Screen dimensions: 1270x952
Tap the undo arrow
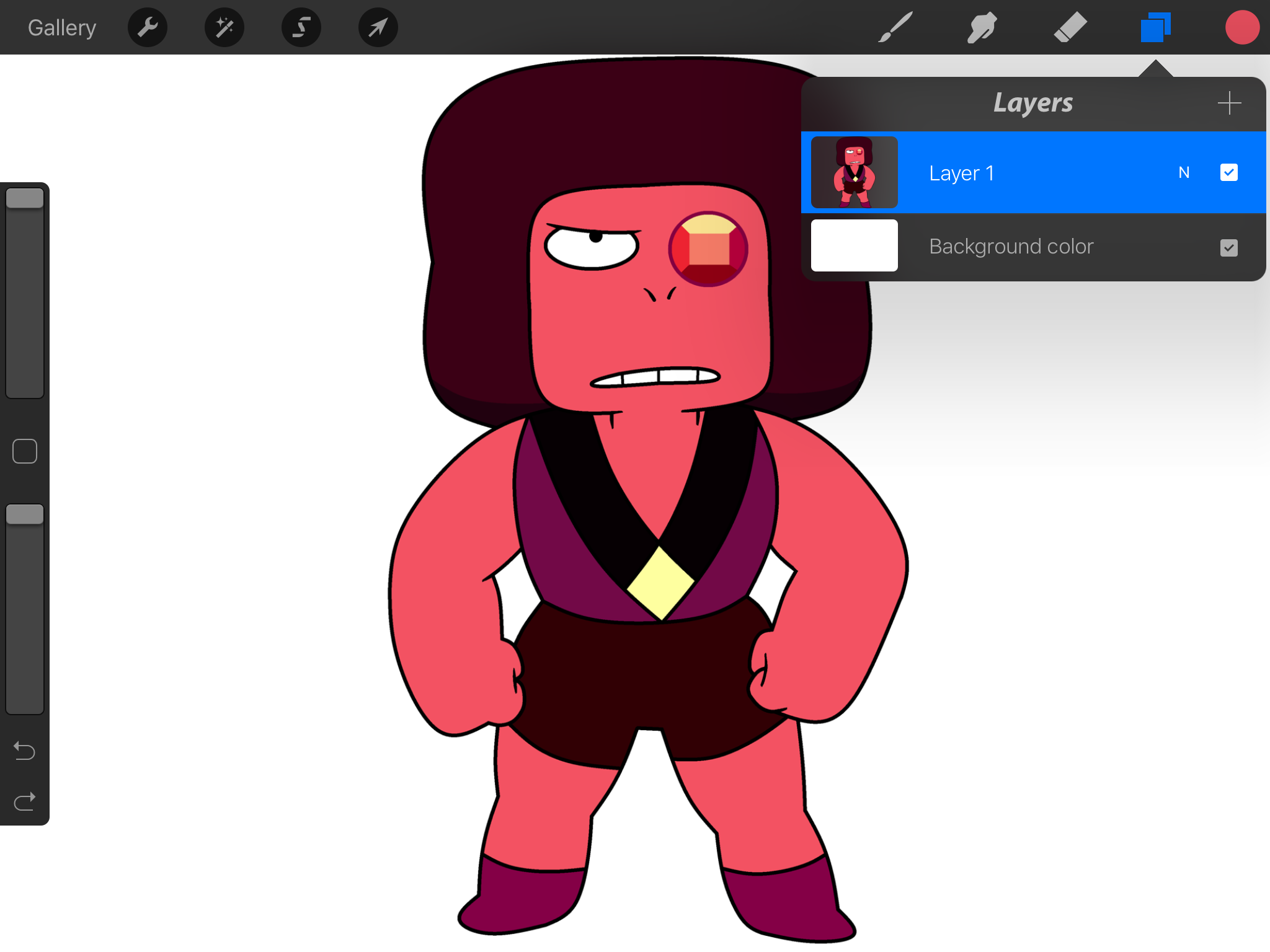click(x=25, y=750)
